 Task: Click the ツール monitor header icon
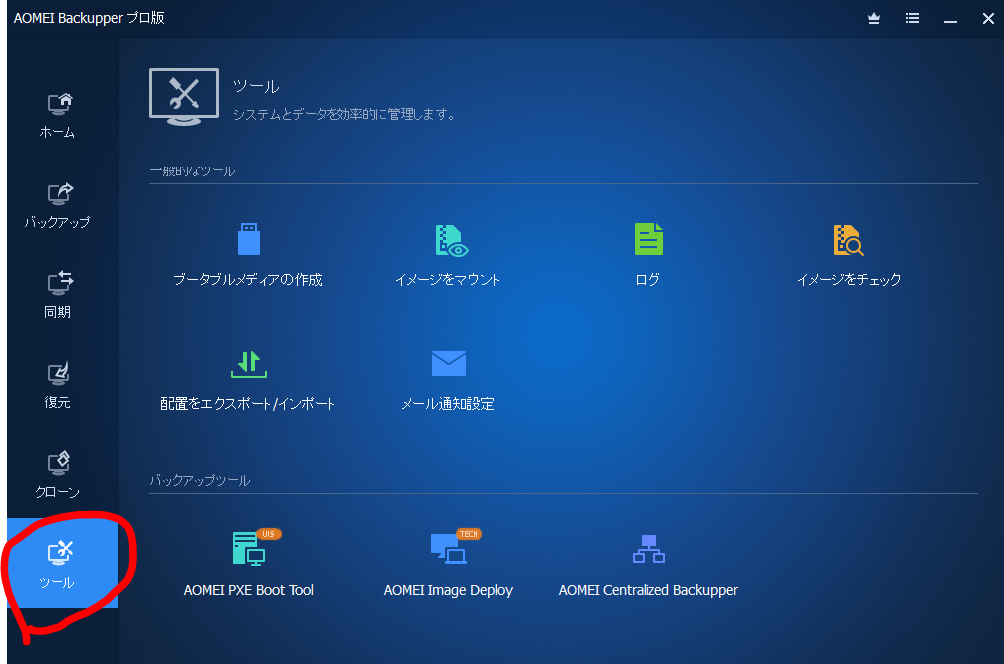click(x=184, y=97)
